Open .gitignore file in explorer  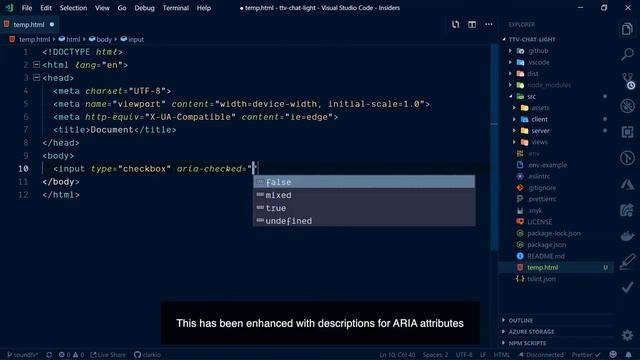point(542,188)
